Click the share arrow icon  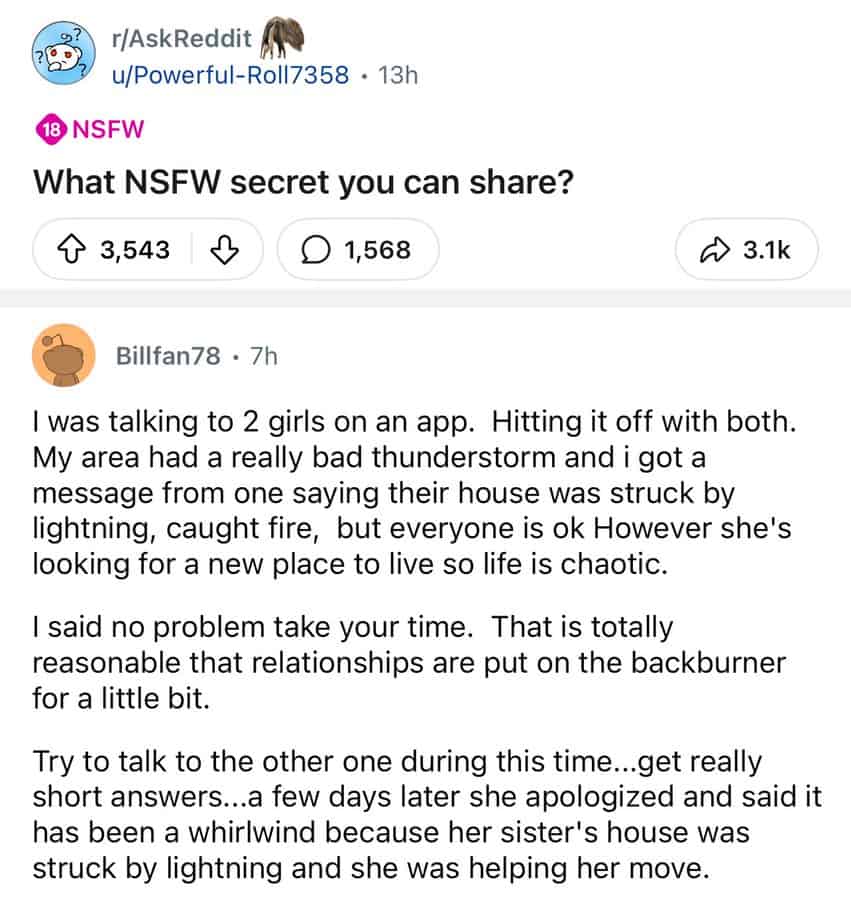pos(714,249)
